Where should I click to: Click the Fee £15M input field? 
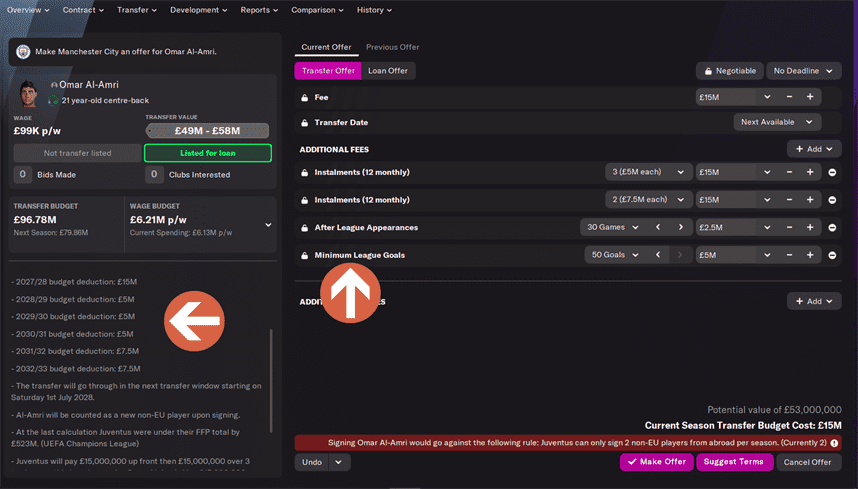[x=727, y=97]
